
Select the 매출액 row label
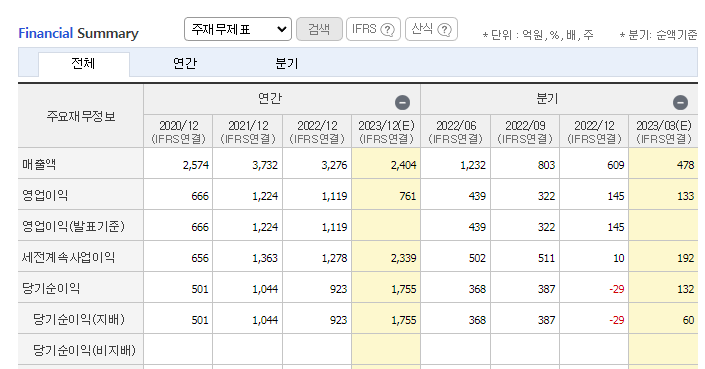pos(39,164)
